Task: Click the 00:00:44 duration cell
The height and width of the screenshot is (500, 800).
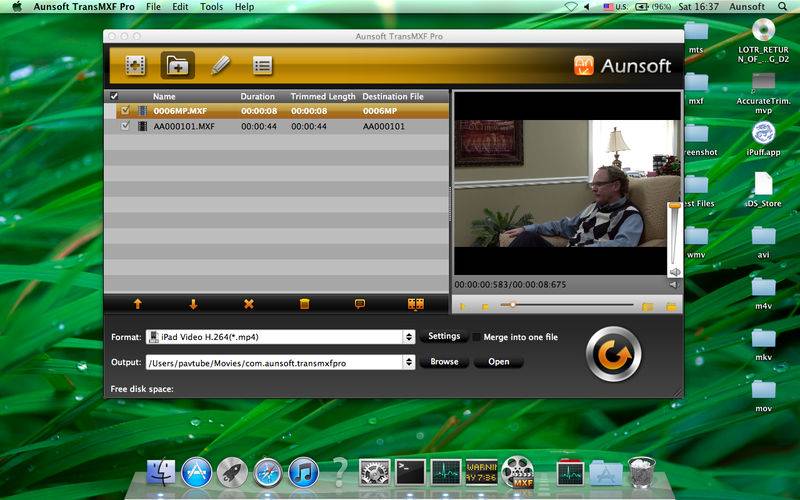Action: pyautogui.click(x=259, y=126)
